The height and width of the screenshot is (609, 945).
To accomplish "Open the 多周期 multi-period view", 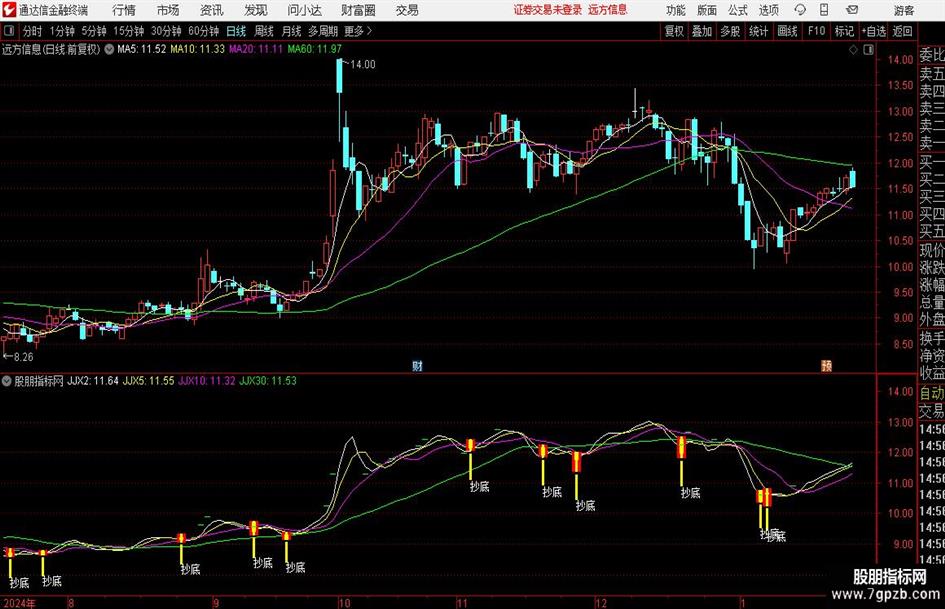I will (323, 31).
